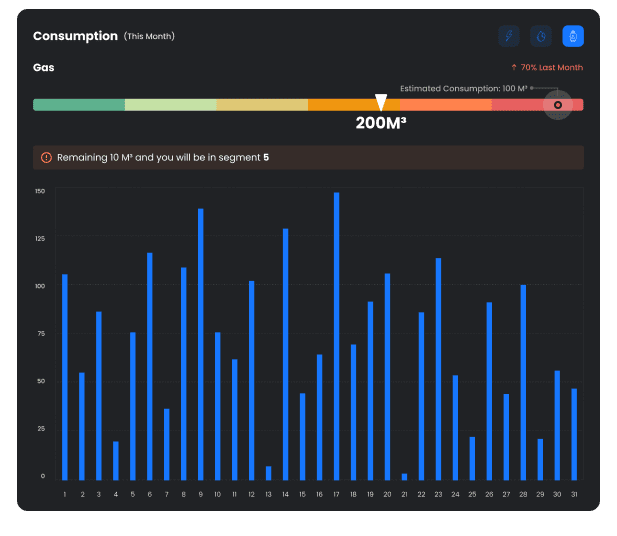
Task: Click the bar for day 1
Action: [x=65, y=377]
